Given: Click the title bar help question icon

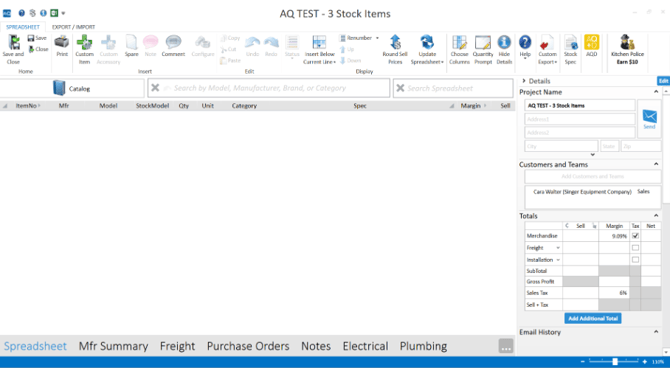Looking at the screenshot, I should click(x=21, y=13).
